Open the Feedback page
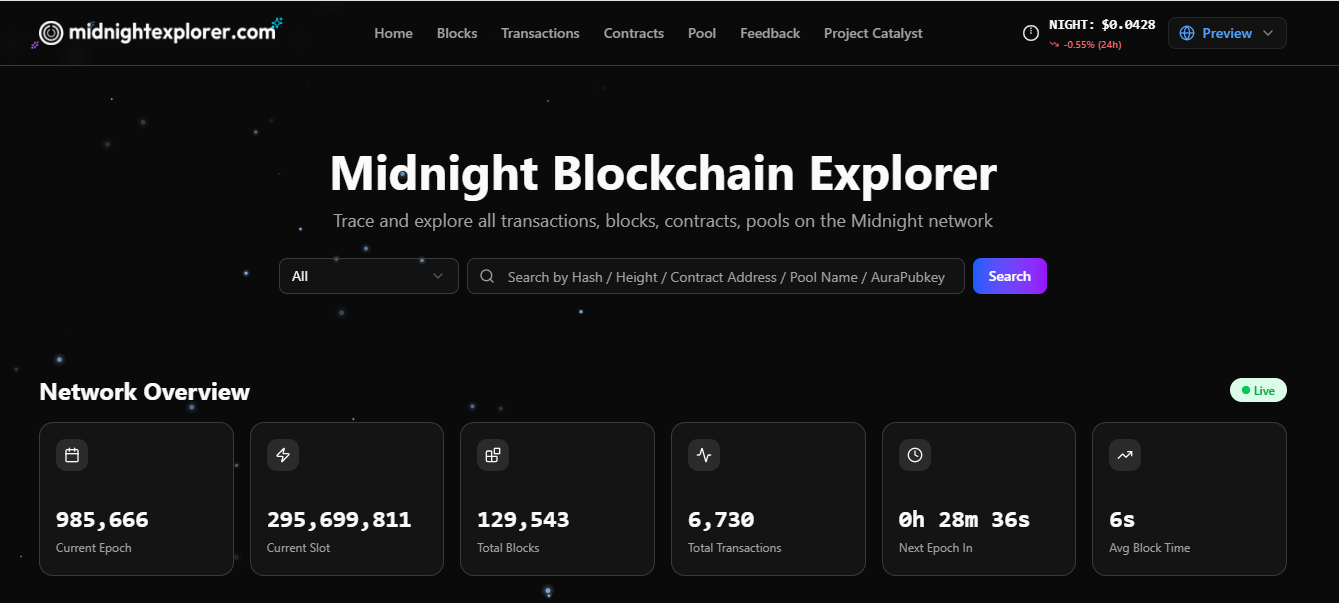The width and height of the screenshot is (1339, 603). click(770, 33)
